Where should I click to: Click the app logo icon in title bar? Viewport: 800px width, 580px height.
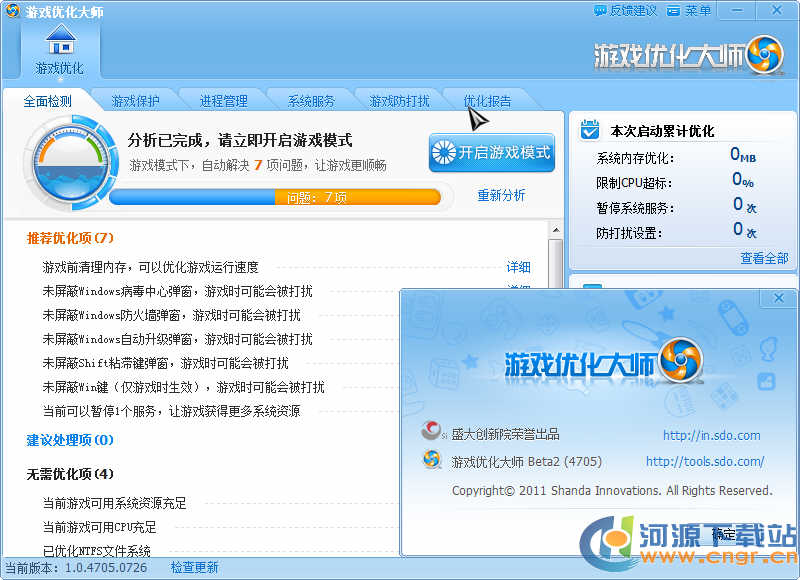click(x=12, y=10)
